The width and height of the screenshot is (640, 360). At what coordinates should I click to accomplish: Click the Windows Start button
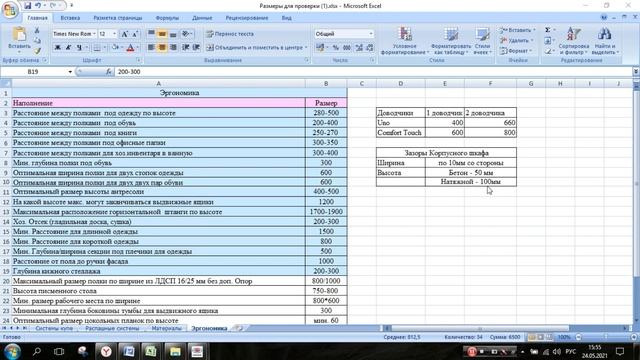pyautogui.click(x=12, y=351)
